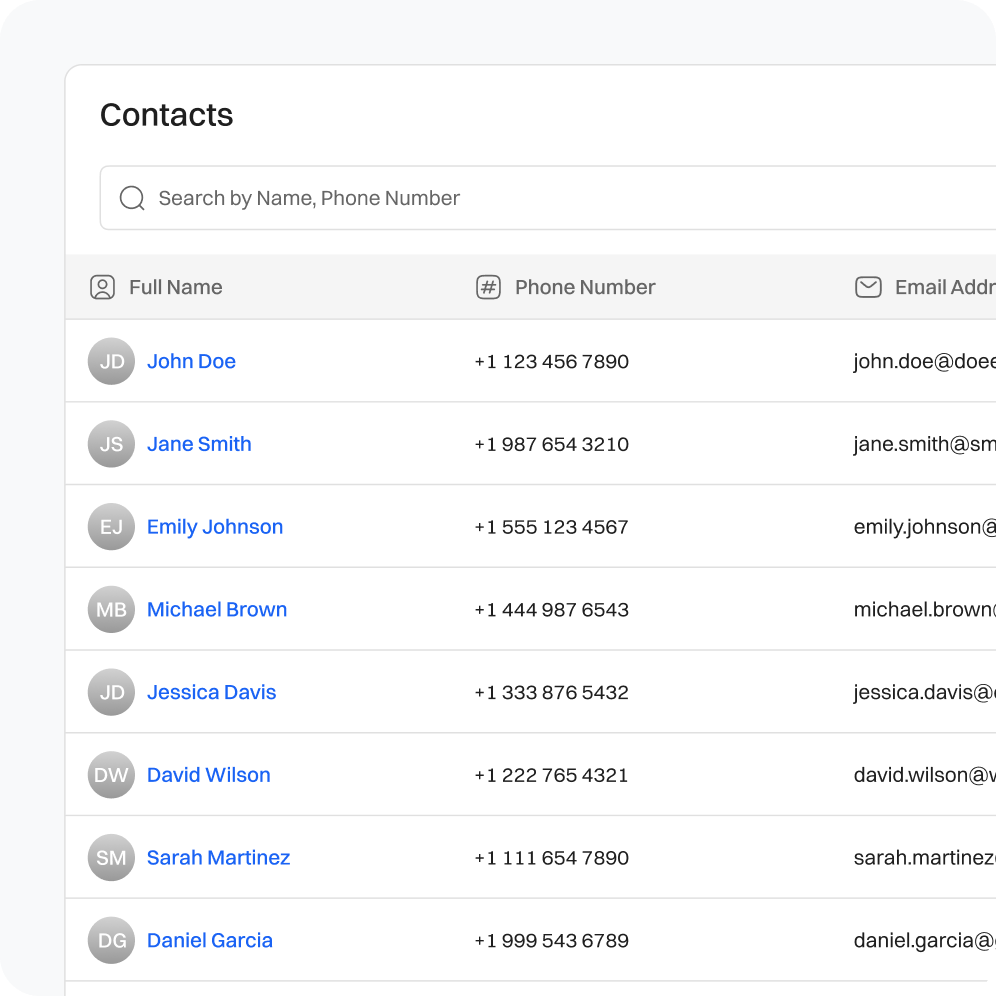Viewport: 996px width, 996px height.
Task: Click the DG avatar for Daniel Garcia
Action: tap(111, 940)
